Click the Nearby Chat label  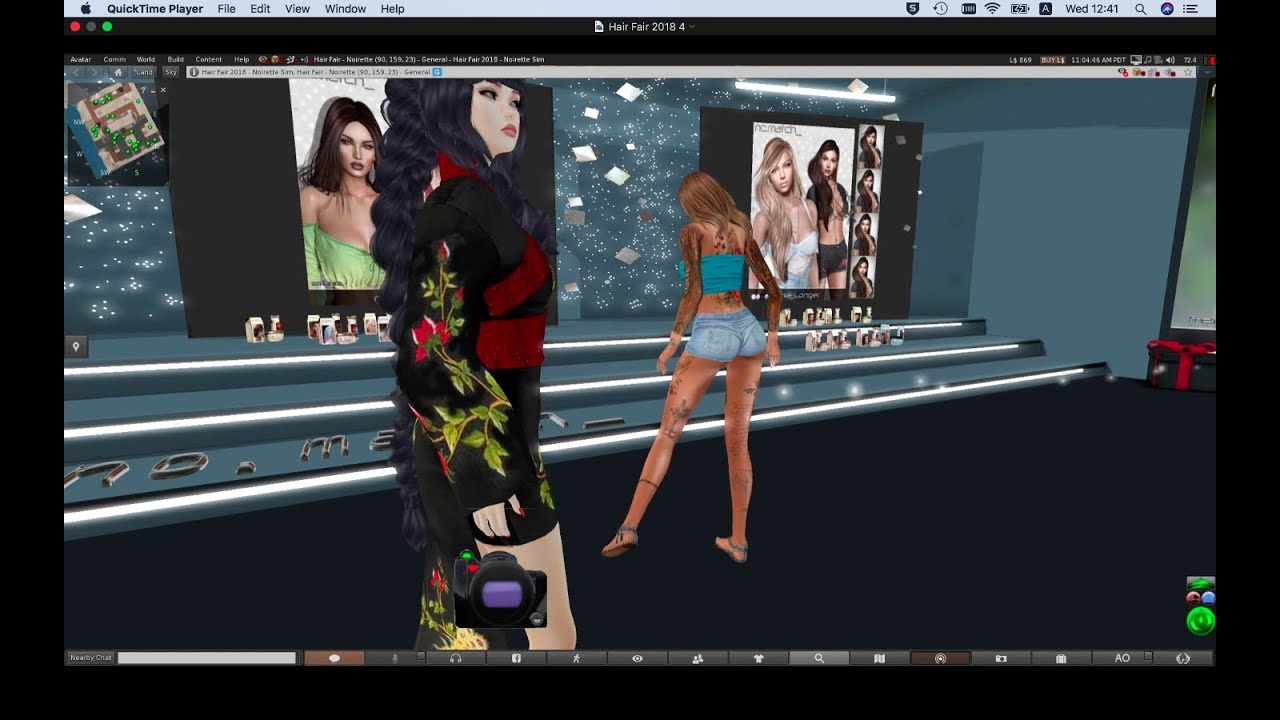tap(90, 658)
